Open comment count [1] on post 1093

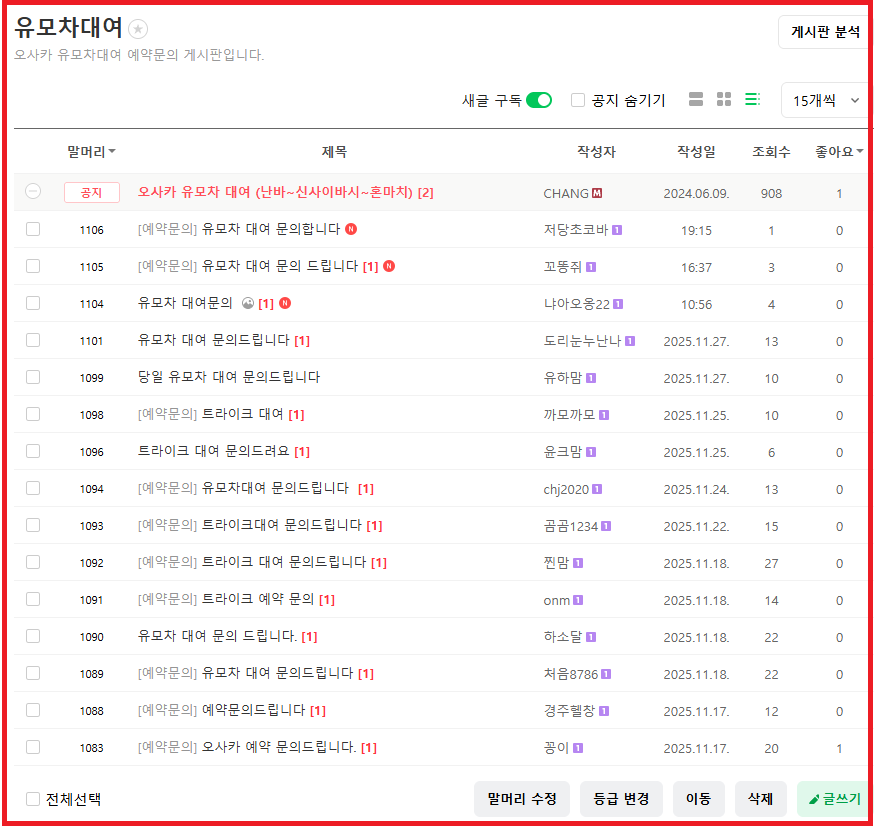(x=374, y=526)
